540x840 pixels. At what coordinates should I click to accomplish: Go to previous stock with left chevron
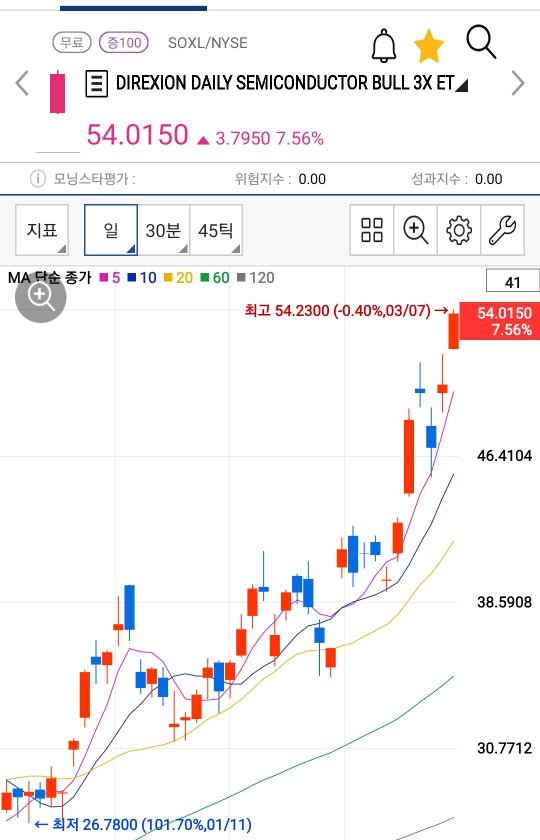(22, 83)
